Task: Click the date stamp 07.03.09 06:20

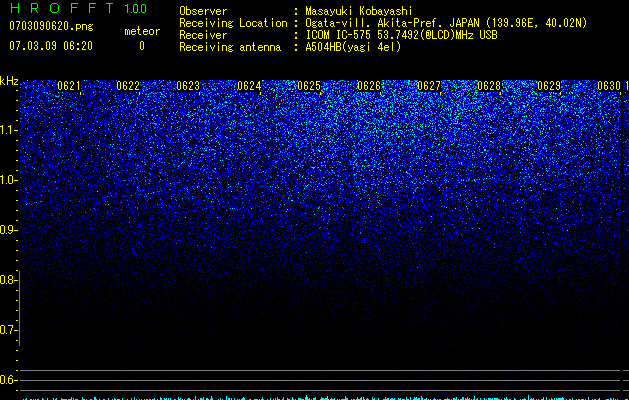Action: coord(51,46)
